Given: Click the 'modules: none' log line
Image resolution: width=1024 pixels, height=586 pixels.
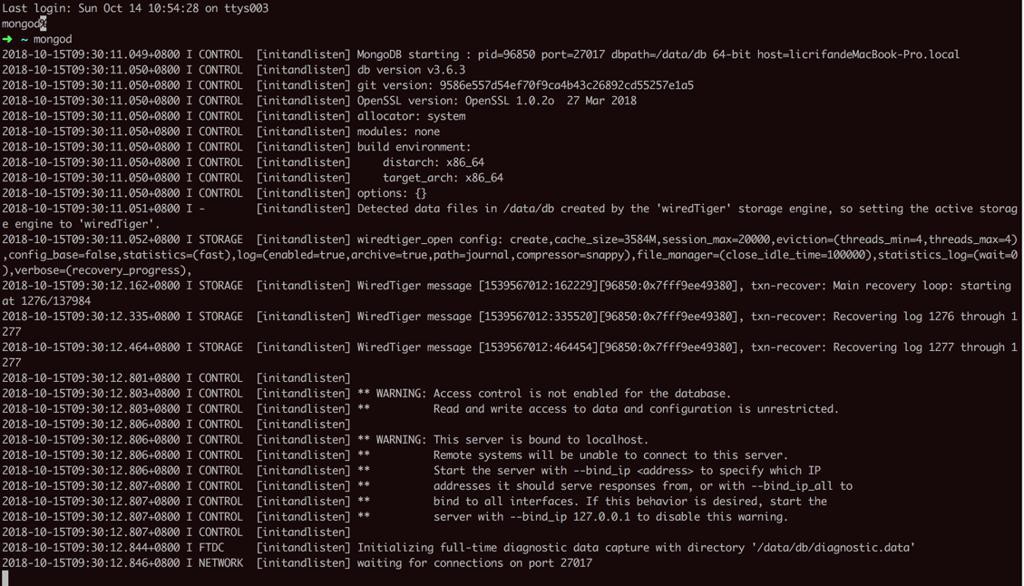Looking at the screenshot, I should 398,132.
